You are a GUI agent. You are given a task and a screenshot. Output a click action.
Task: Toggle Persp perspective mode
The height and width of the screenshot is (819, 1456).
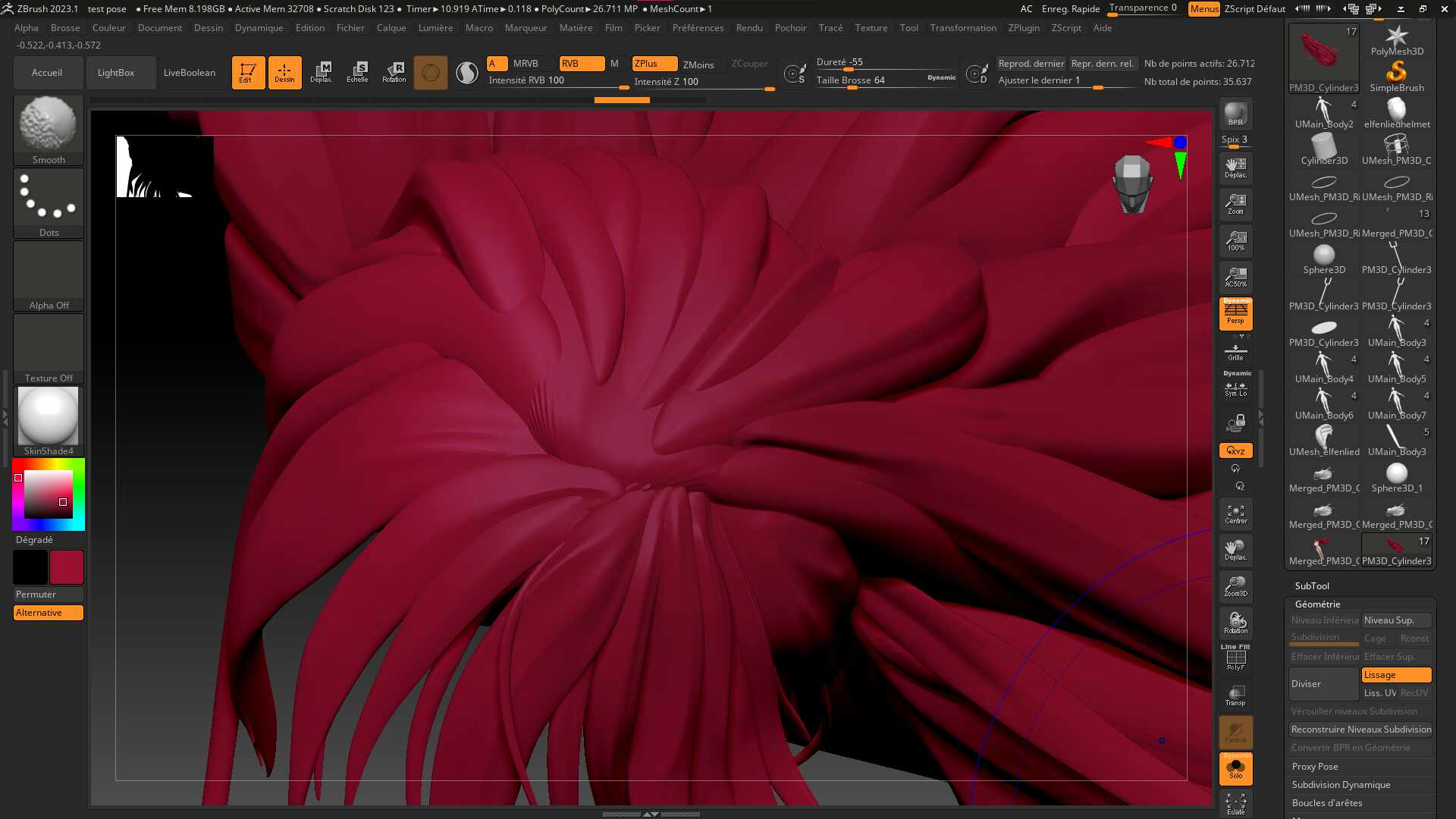[1235, 314]
